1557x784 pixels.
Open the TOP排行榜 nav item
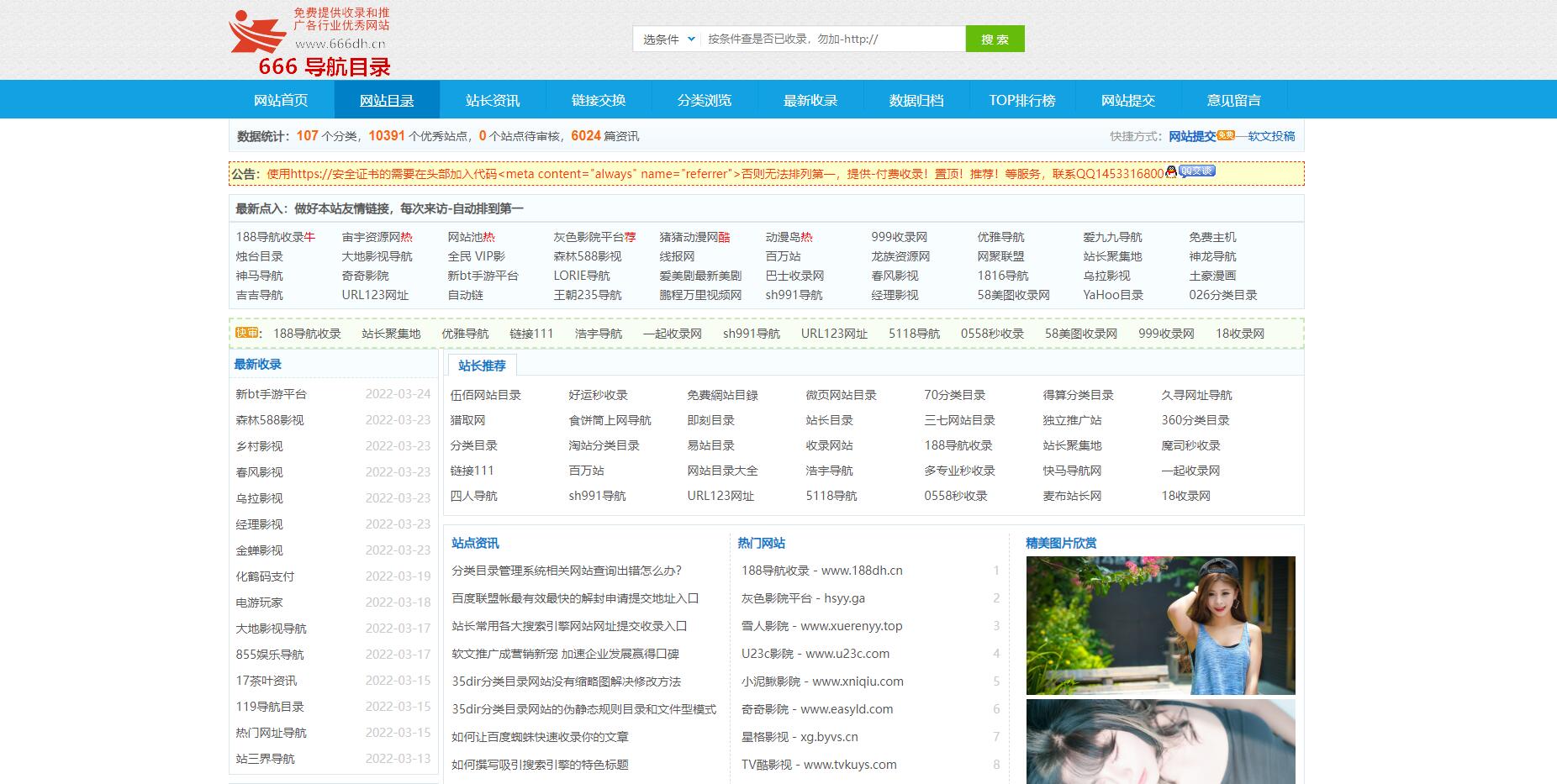[x=1022, y=100]
